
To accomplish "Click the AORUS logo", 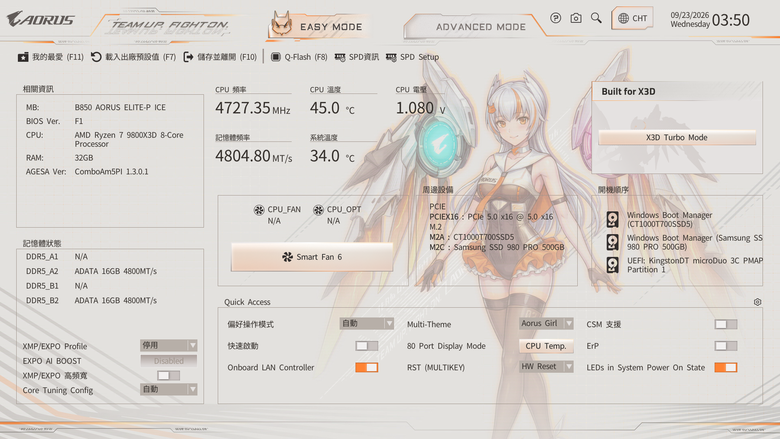I will click(x=41, y=19).
